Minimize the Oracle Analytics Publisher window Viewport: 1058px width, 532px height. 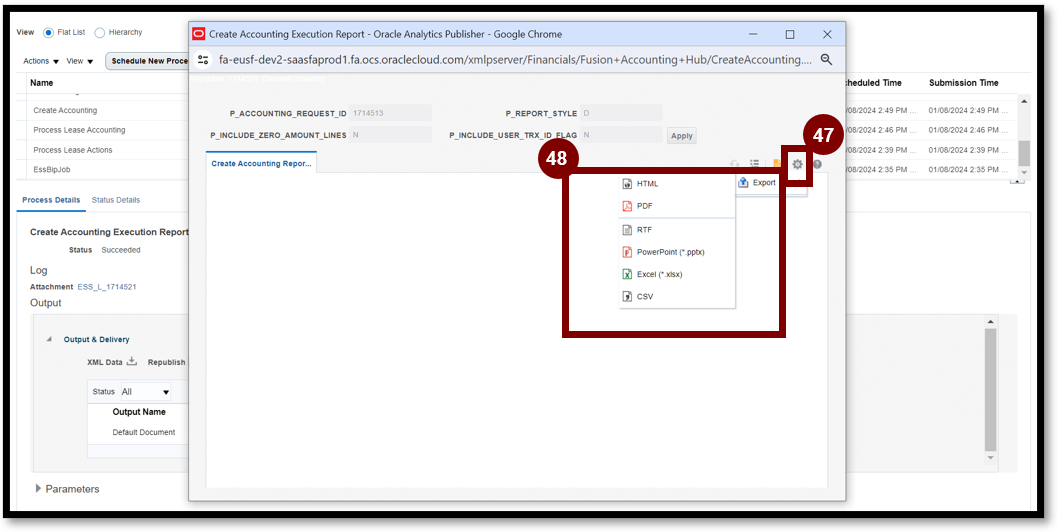coord(752,34)
